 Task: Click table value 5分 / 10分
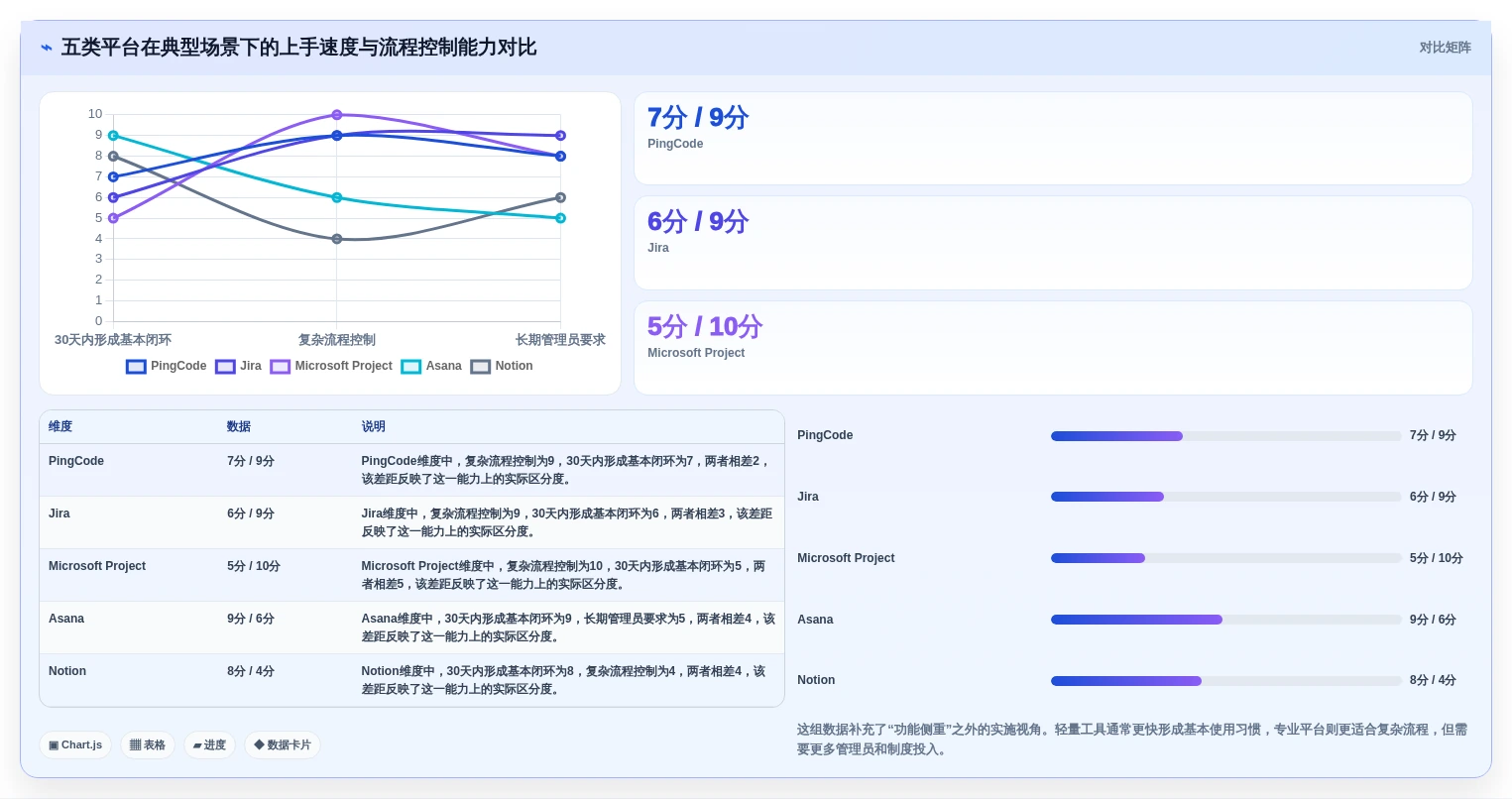click(254, 566)
